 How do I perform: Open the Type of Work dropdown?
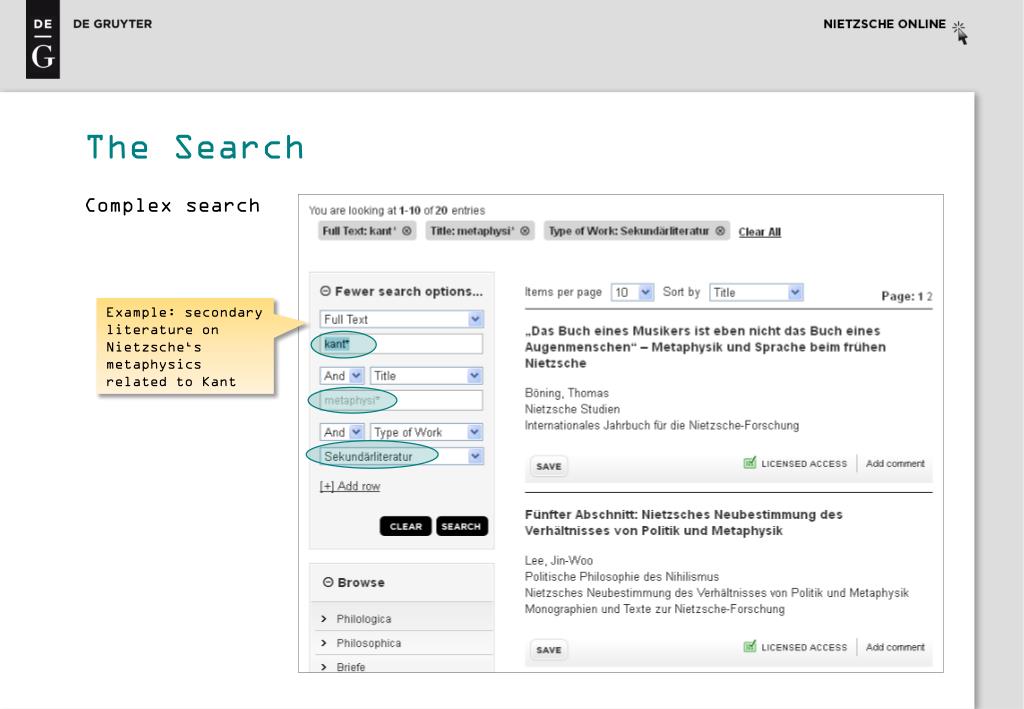(426, 432)
